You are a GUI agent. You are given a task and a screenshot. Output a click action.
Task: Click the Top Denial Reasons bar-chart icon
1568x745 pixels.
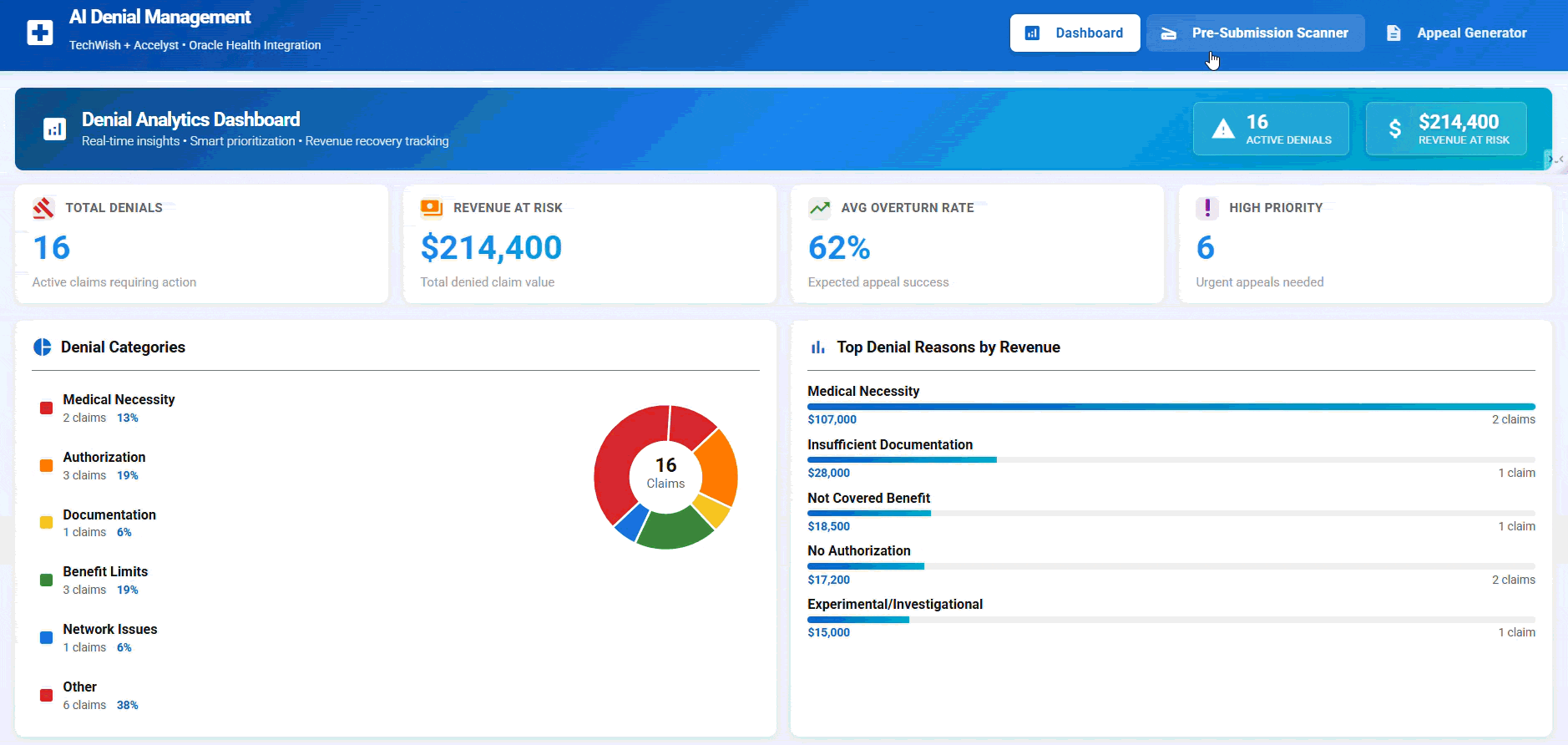click(x=818, y=347)
